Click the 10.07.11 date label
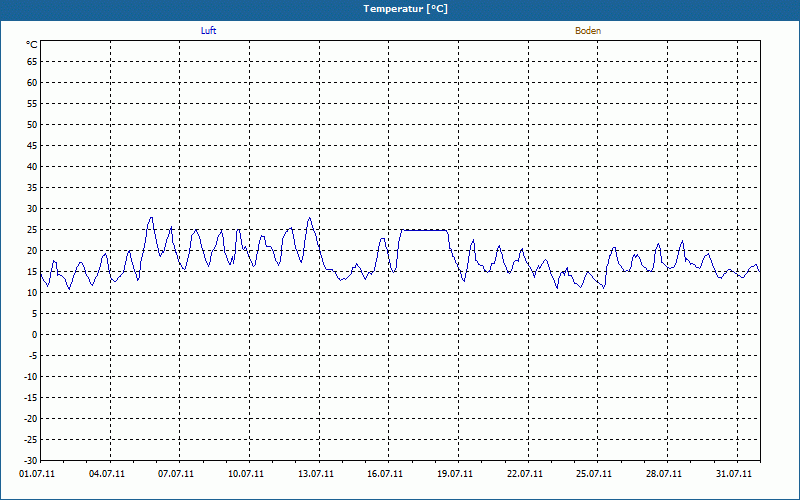 pyautogui.click(x=246, y=474)
